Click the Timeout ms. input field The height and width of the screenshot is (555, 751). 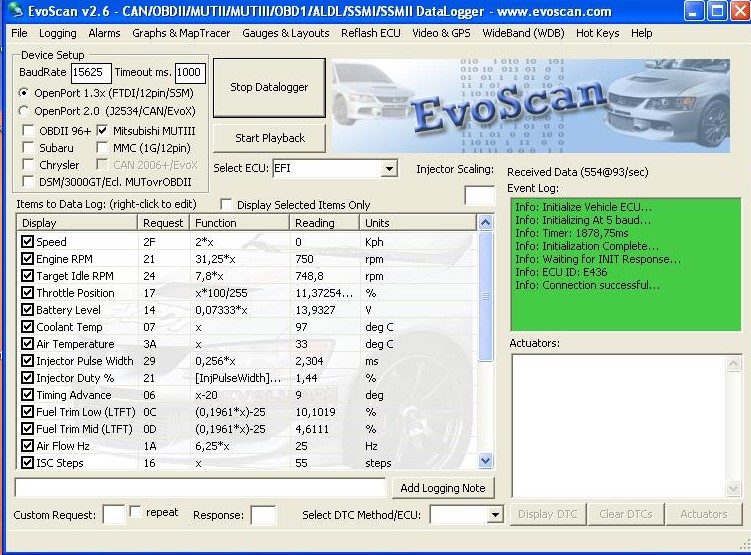190,72
